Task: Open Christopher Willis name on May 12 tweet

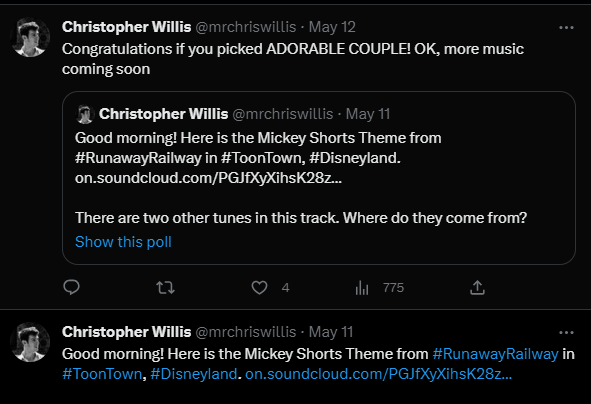Action: (x=127, y=27)
